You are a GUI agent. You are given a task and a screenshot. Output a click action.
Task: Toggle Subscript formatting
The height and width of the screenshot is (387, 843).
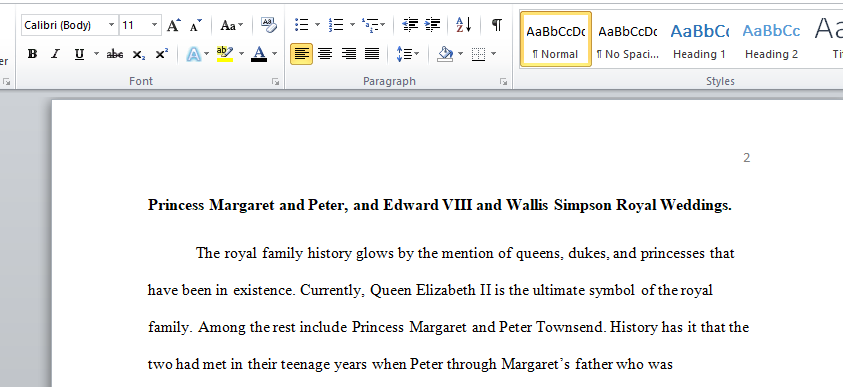point(139,54)
